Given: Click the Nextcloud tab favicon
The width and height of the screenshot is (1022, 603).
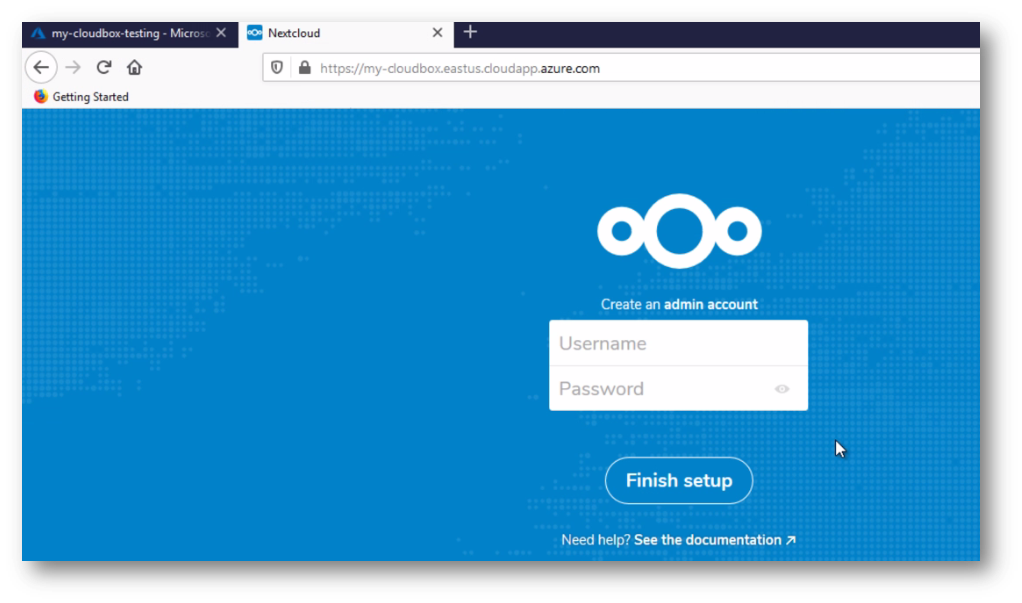Looking at the screenshot, I should tap(255, 33).
